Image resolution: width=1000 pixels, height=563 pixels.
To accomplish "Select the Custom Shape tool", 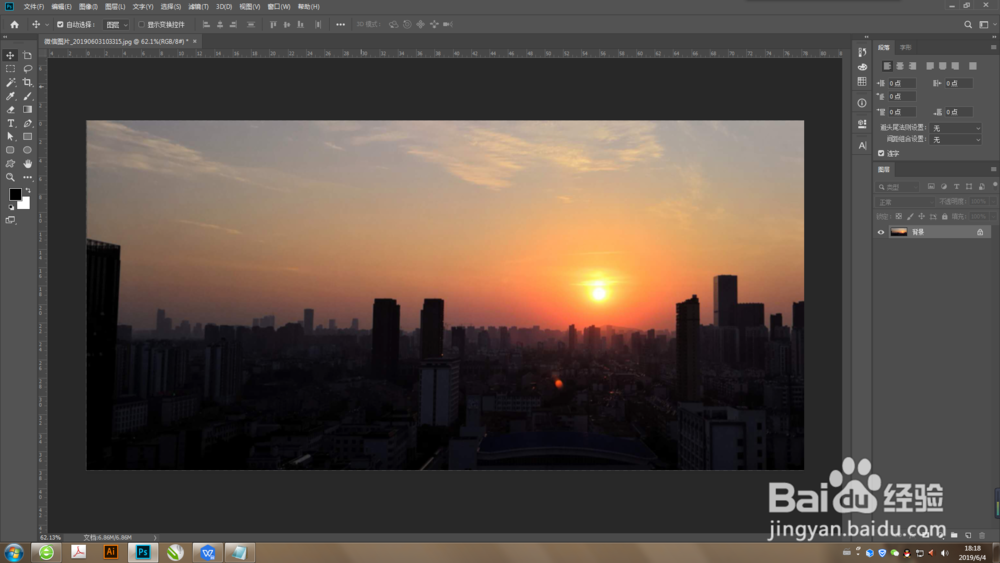I will [x=10, y=164].
